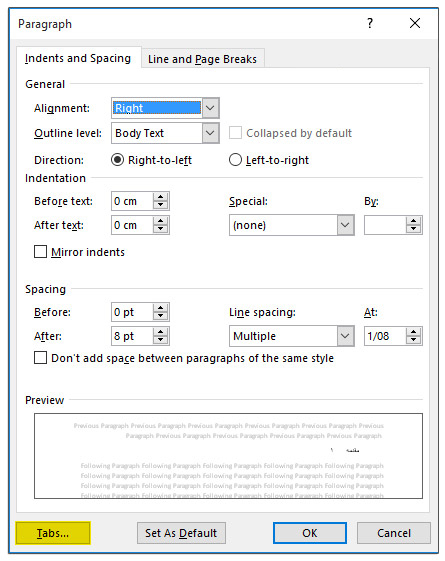Image resolution: width=445 pixels, height=561 pixels.
Task: Decrease spacing After value with down arrow
Action: [x=161, y=340]
